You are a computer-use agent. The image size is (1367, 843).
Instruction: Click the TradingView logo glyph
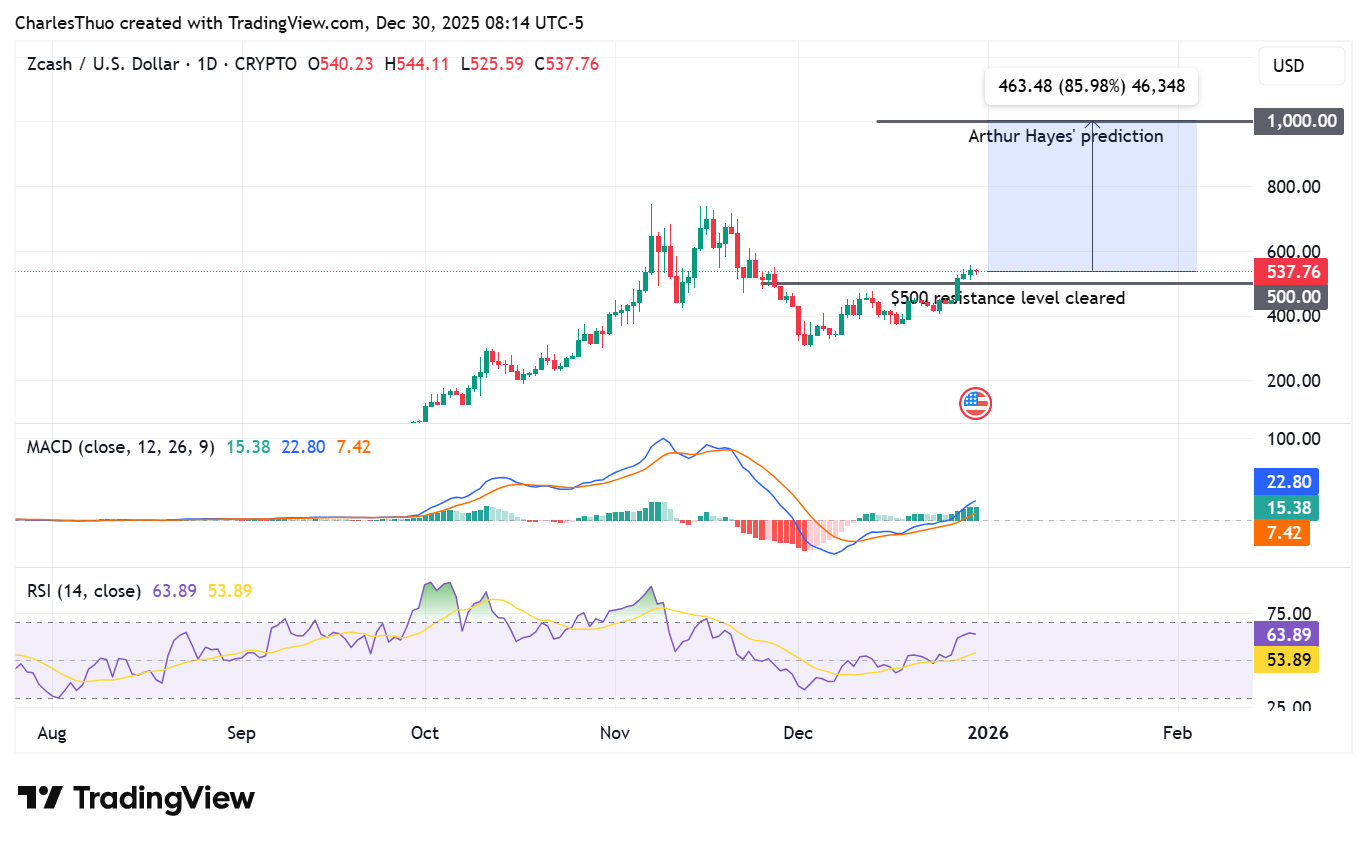point(41,797)
